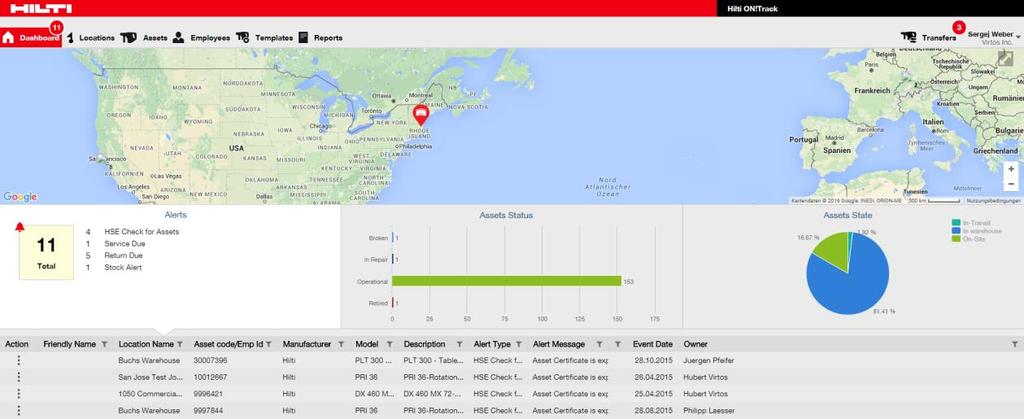Image resolution: width=1024 pixels, height=419 pixels.
Task: Click the In-Transit legend swatch
Action: pos(956,223)
